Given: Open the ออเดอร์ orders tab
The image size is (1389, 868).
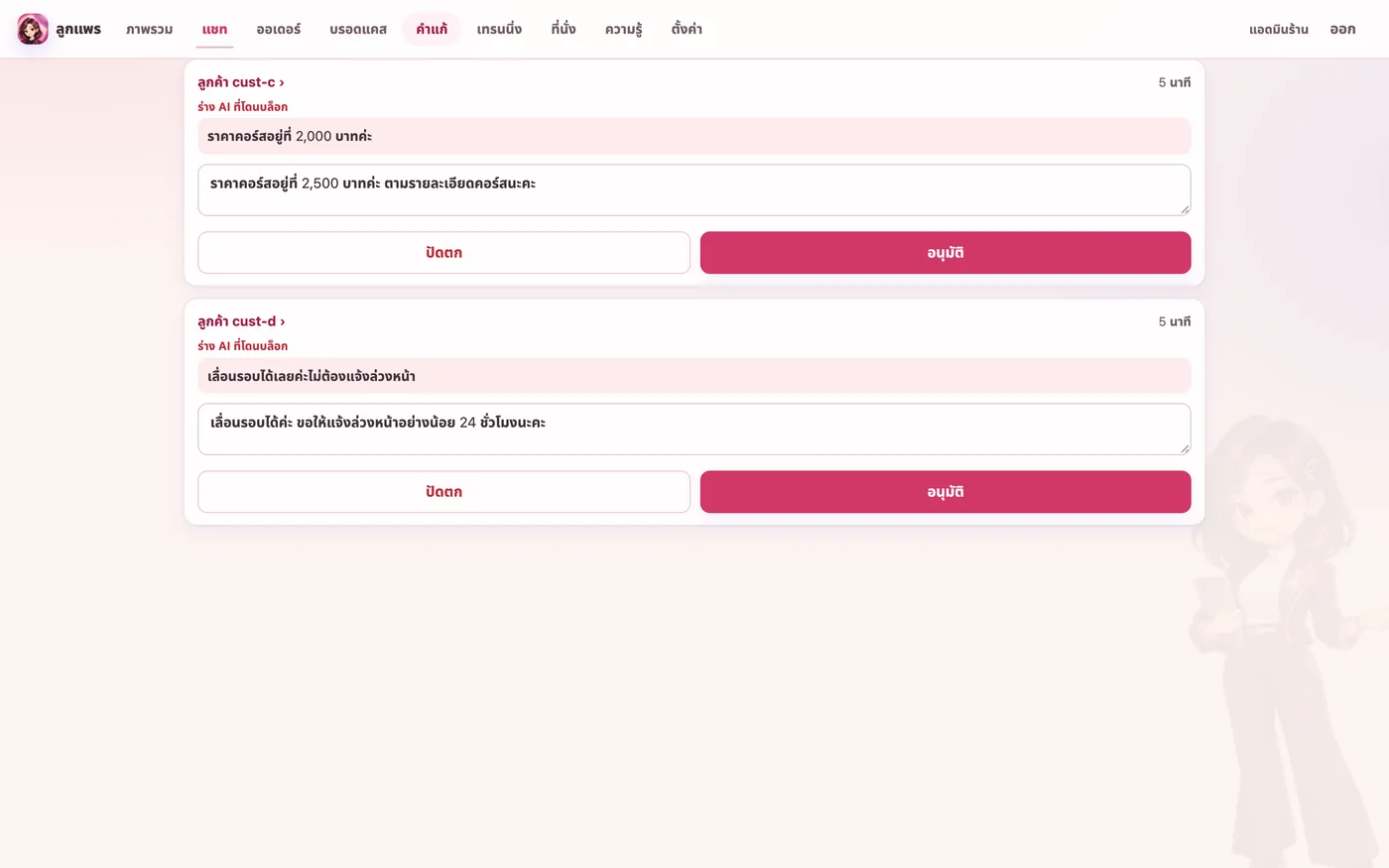Looking at the screenshot, I should point(279,29).
